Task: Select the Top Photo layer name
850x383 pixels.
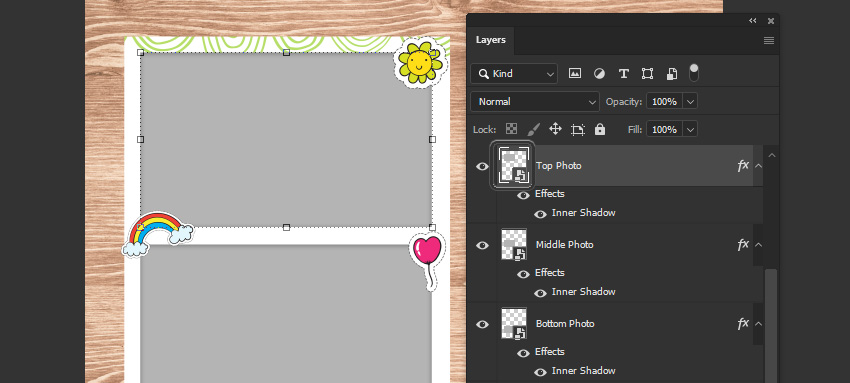Action: tap(558, 166)
